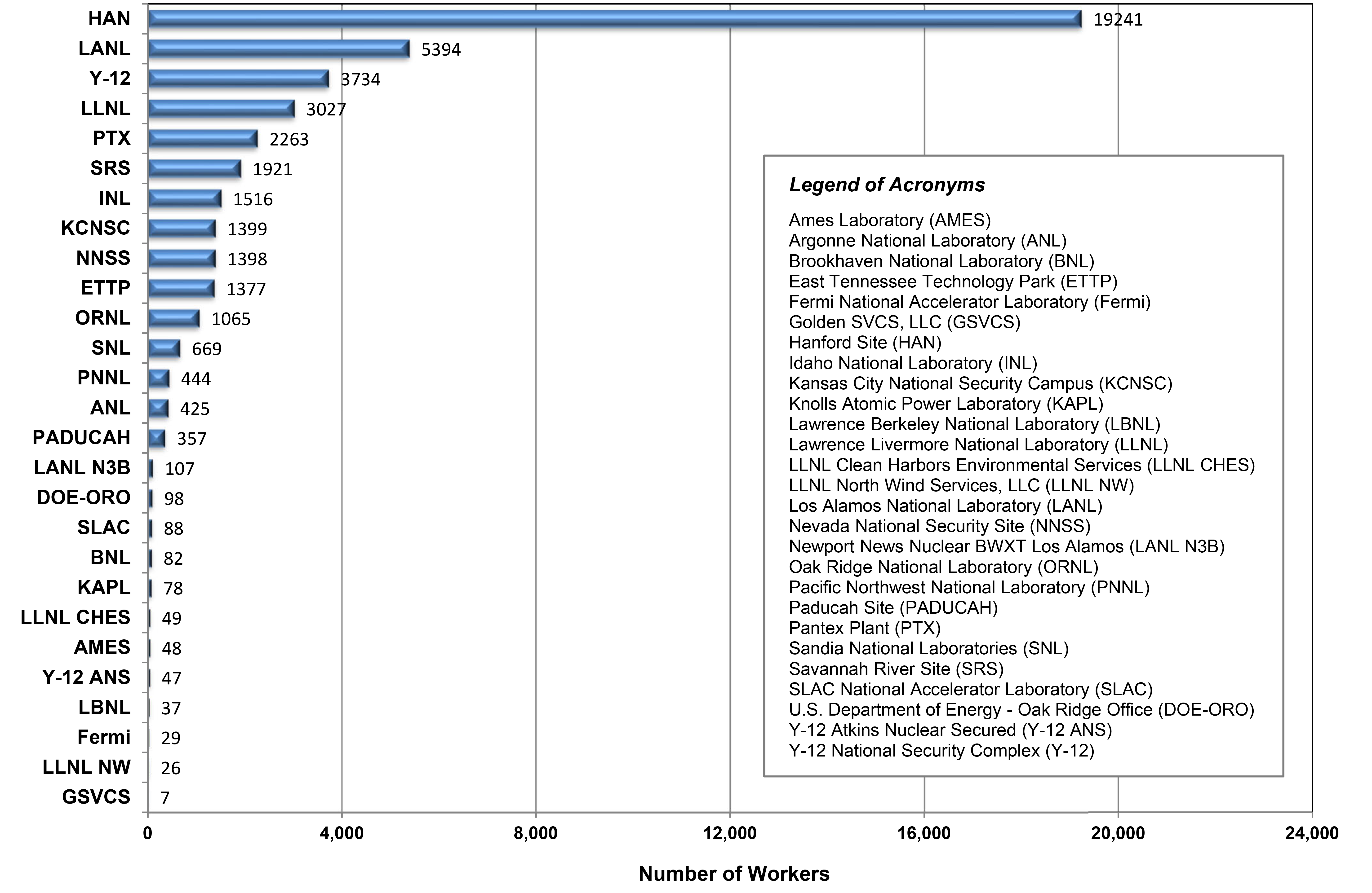
Task: Click the Legend of Acronyms heading
Action: click(x=887, y=185)
